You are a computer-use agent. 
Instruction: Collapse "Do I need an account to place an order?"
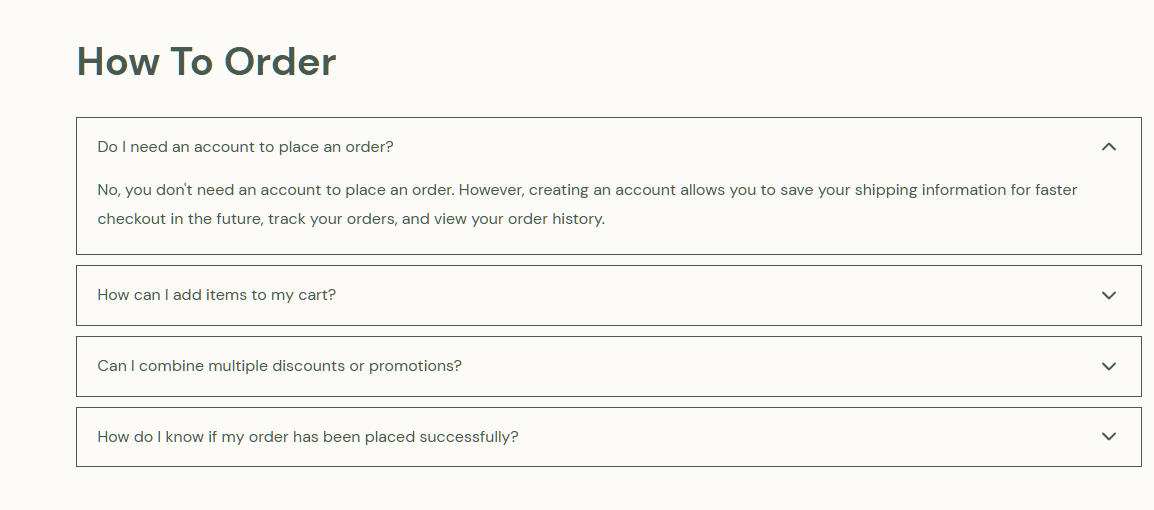pos(245,147)
